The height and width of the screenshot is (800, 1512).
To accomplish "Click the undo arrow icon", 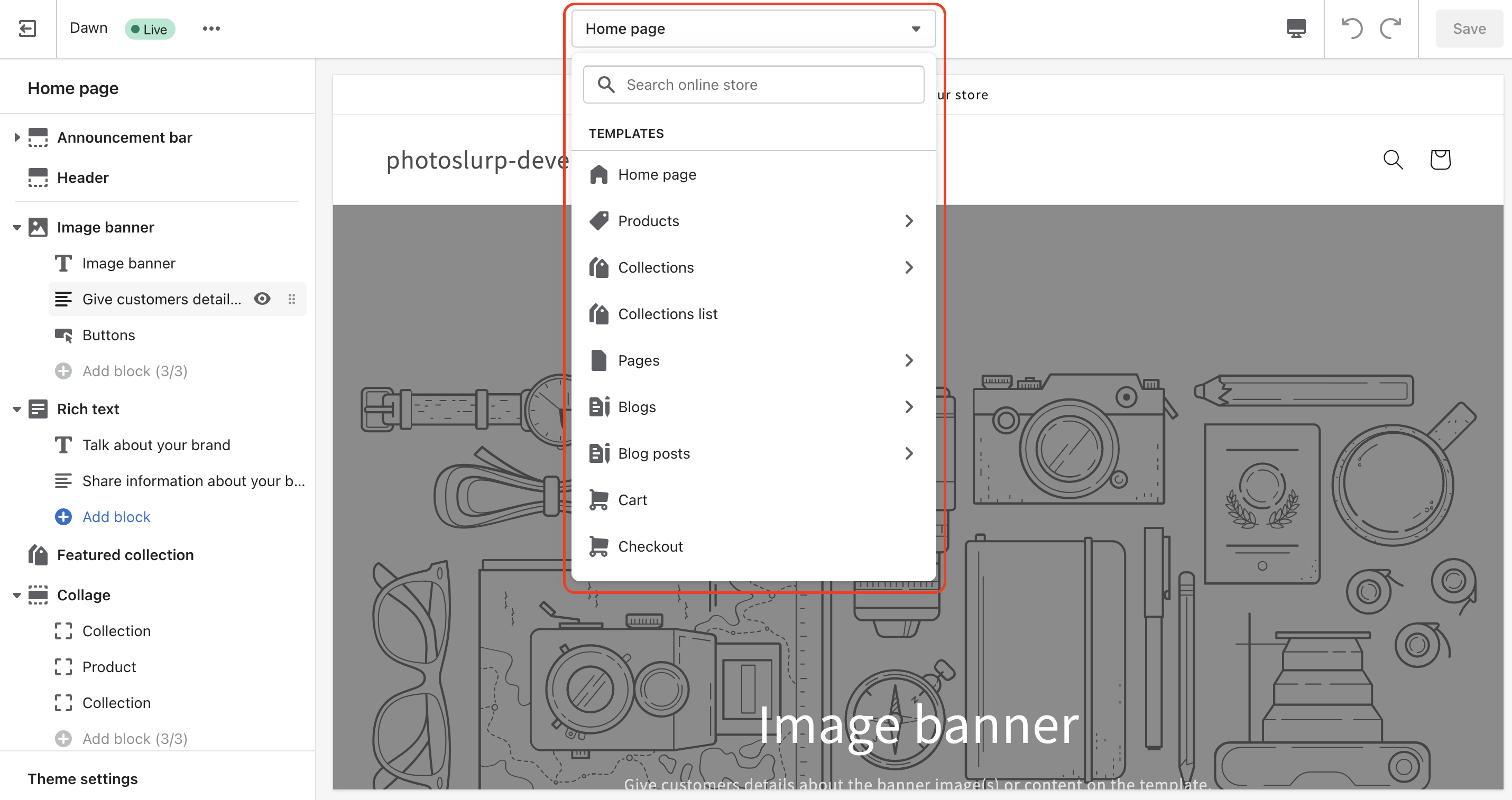I will [1352, 28].
